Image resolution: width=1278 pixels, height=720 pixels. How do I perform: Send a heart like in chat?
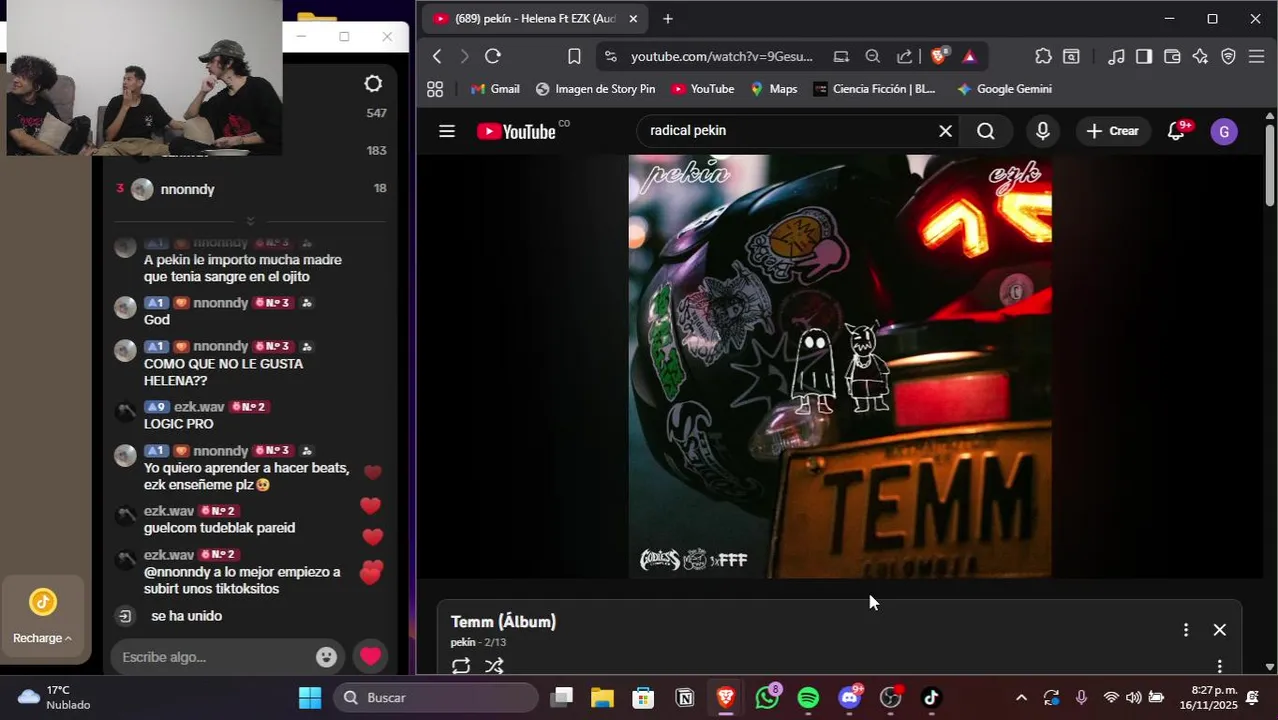(371, 657)
